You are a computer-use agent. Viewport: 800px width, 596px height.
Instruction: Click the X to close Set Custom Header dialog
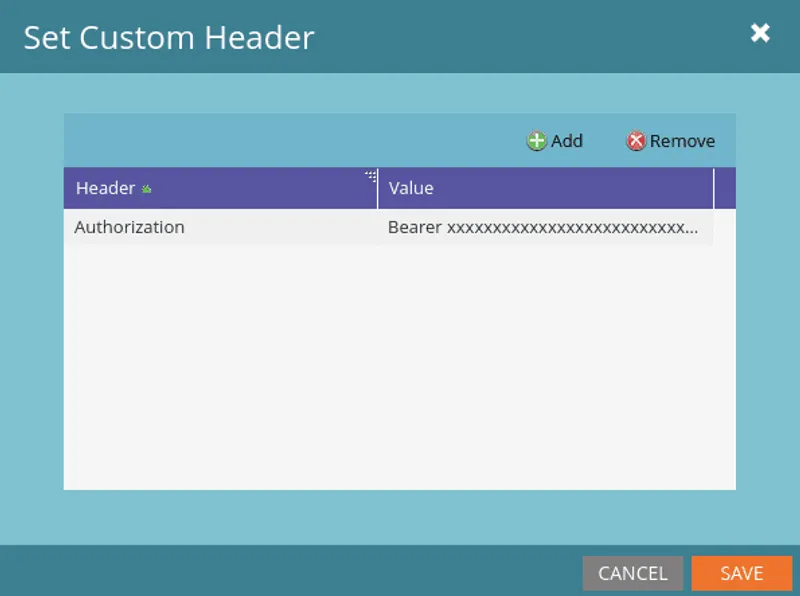pos(761,32)
